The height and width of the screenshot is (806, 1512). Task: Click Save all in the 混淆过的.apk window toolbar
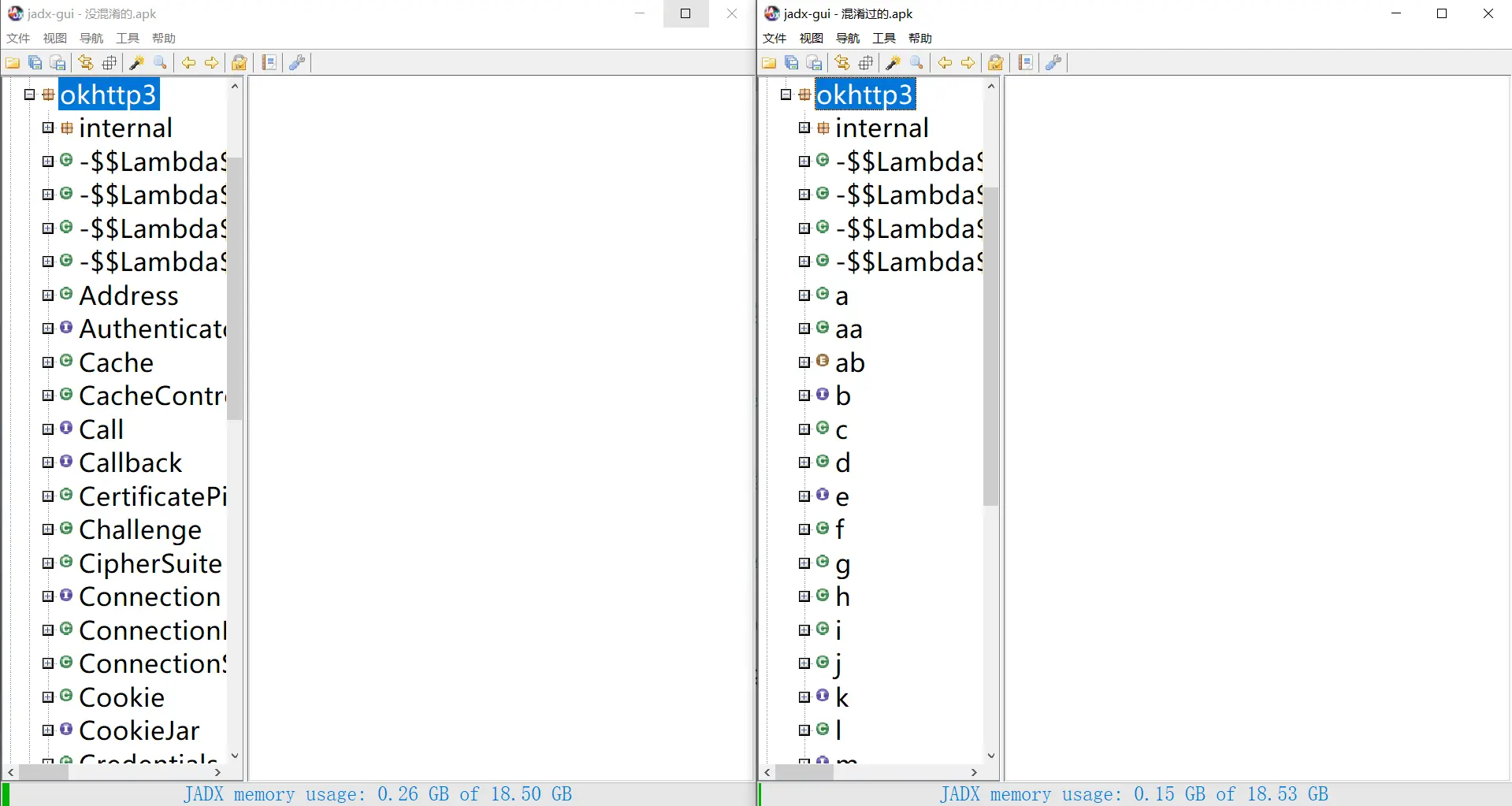point(791,63)
